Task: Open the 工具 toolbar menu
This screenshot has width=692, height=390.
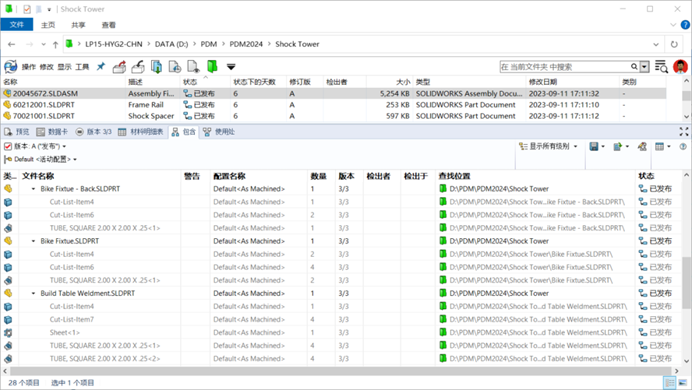Action: pyautogui.click(x=82, y=67)
